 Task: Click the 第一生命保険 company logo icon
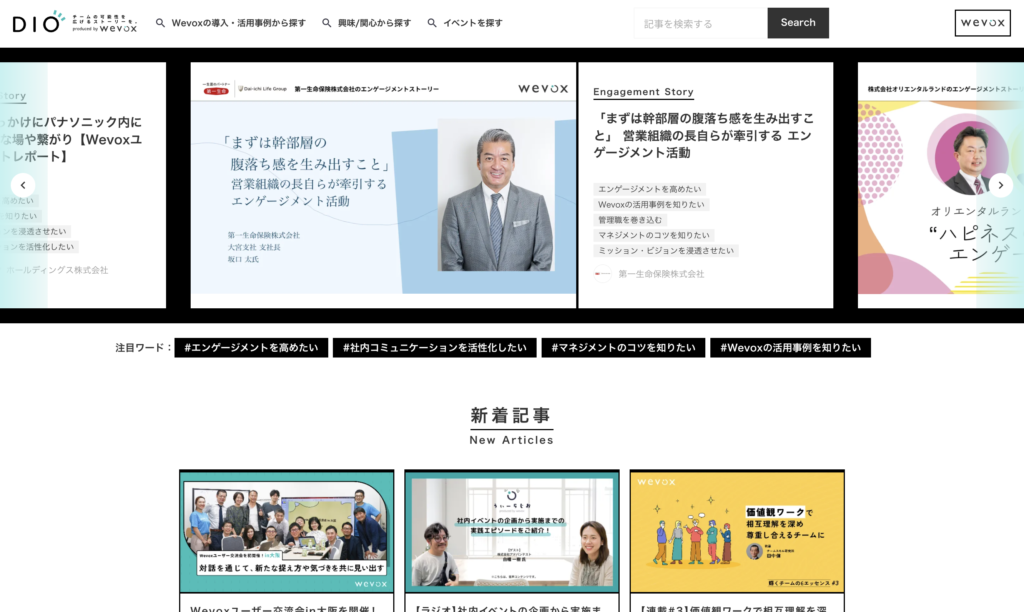click(x=603, y=274)
